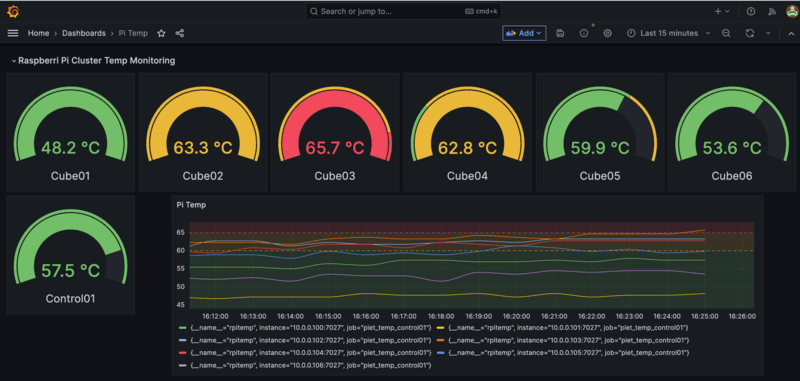Viewport: 800px width, 381px height.
Task: Click the Cube04 label
Action: pos(467,176)
